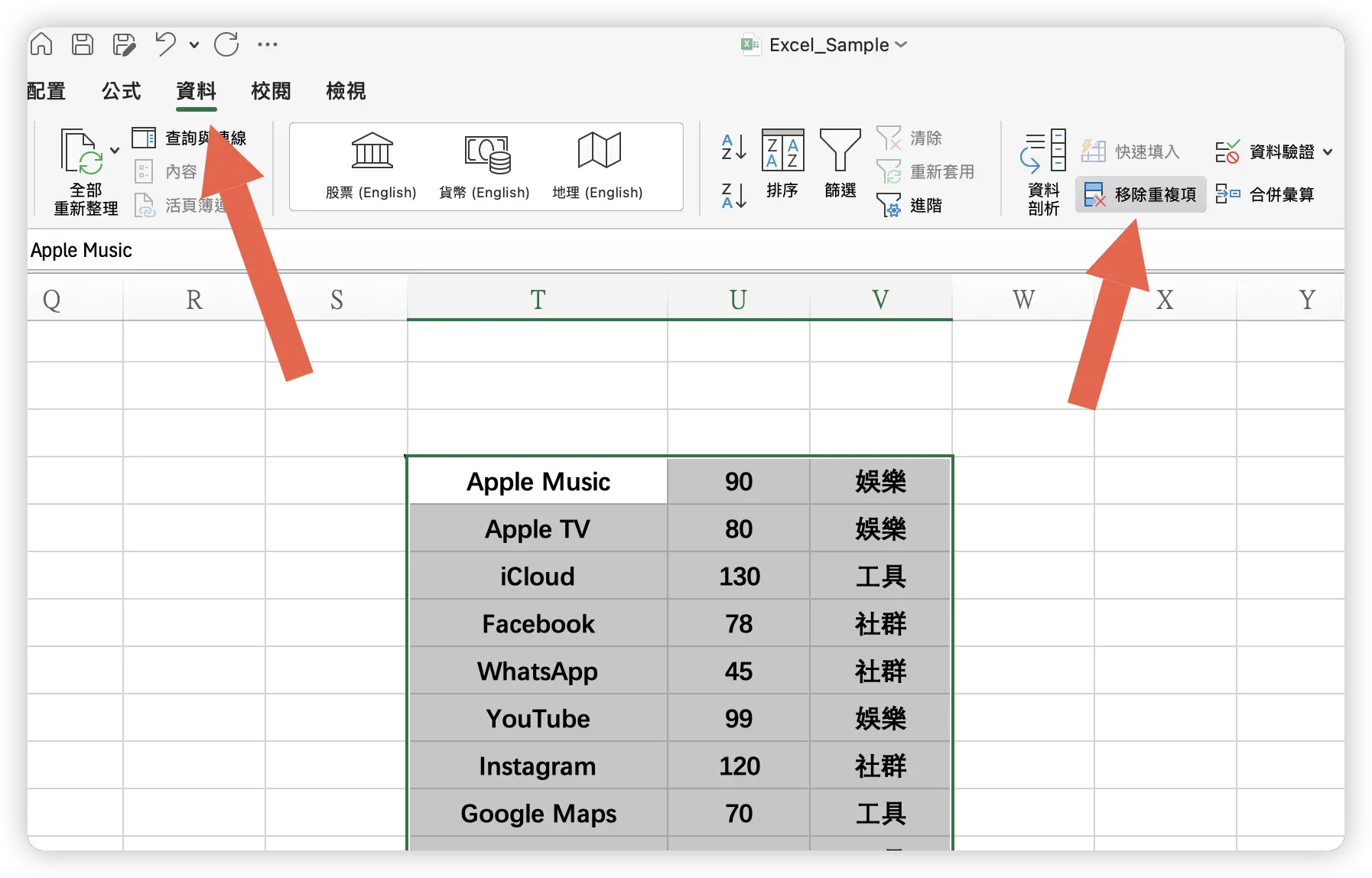The height and width of the screenshot is (878, 1372).
Task: Select the Instagram cell
Action: [x=538, y=766]
